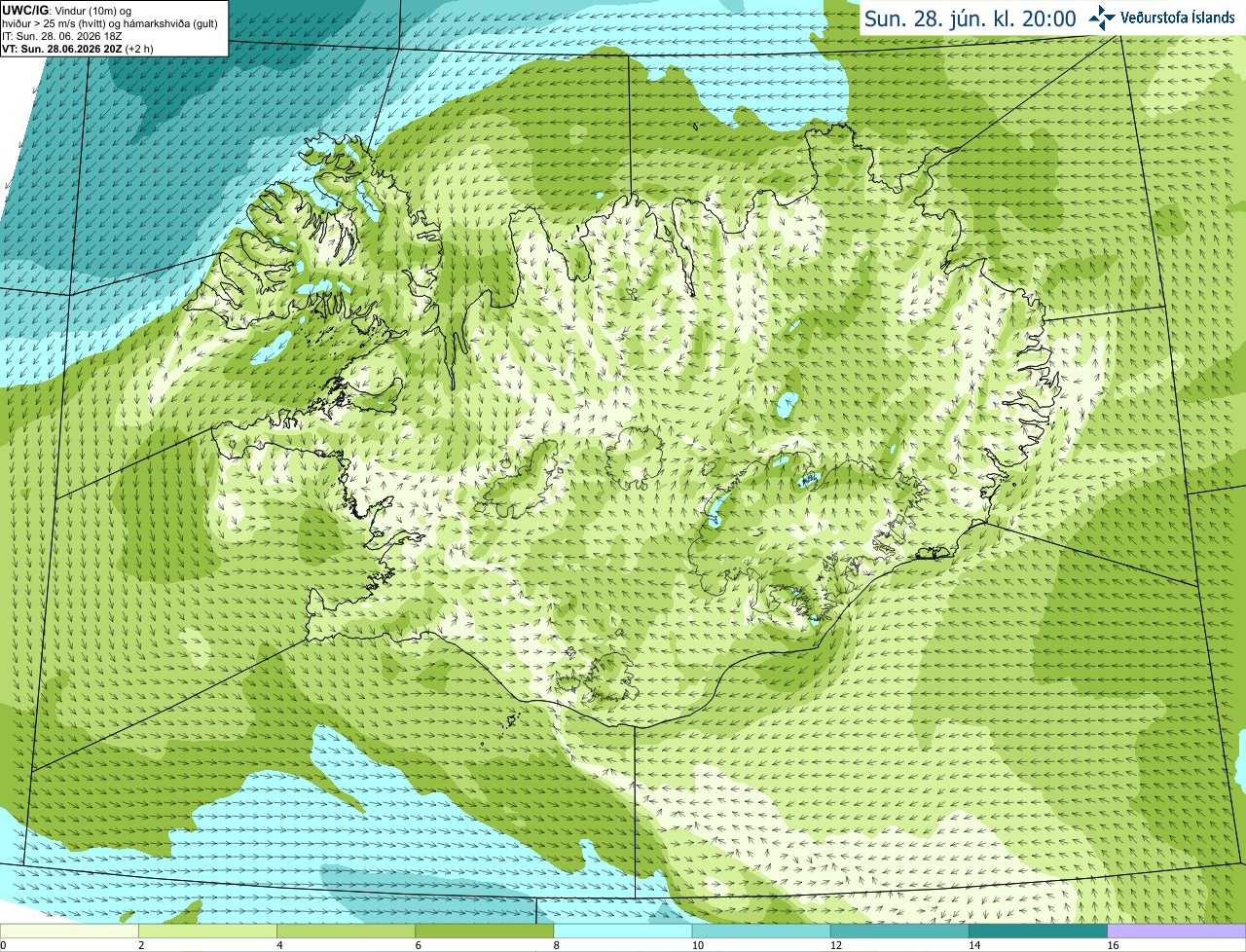This screenshot has height=952, width=1246.
Task: Pick the green 6–8 legend swatch
Action: 485,932
